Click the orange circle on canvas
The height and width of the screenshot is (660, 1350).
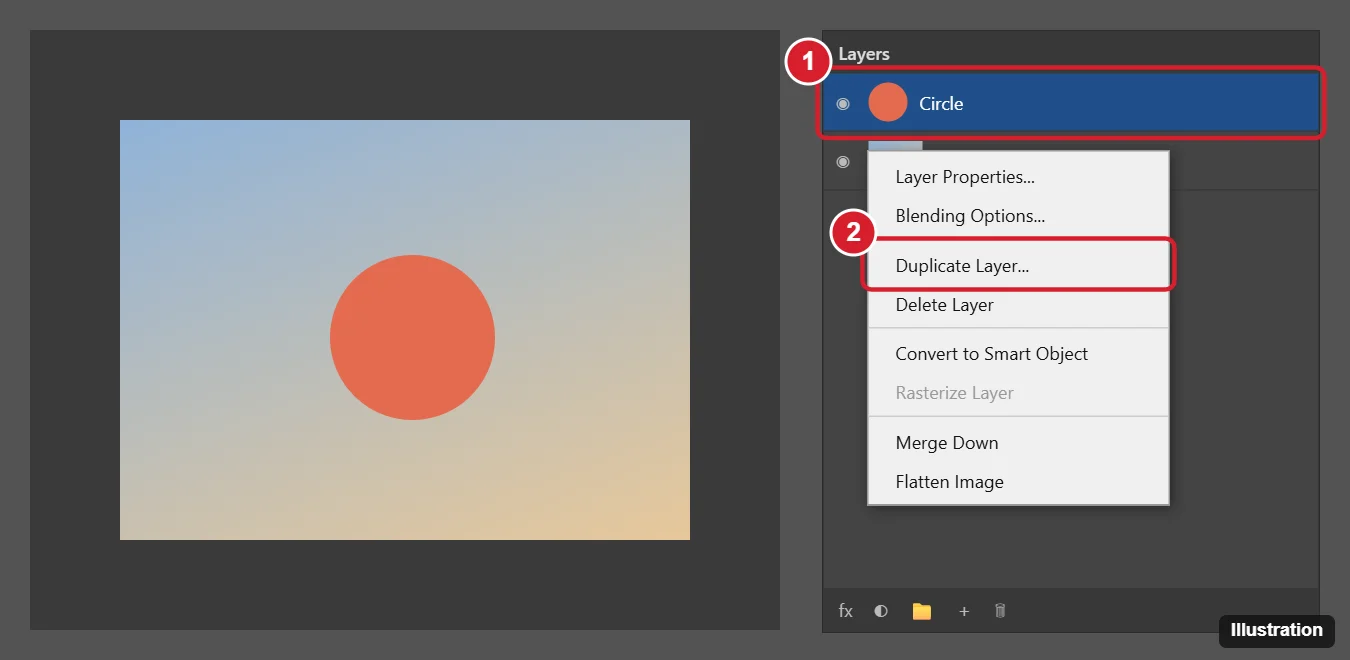click(412, 337)
